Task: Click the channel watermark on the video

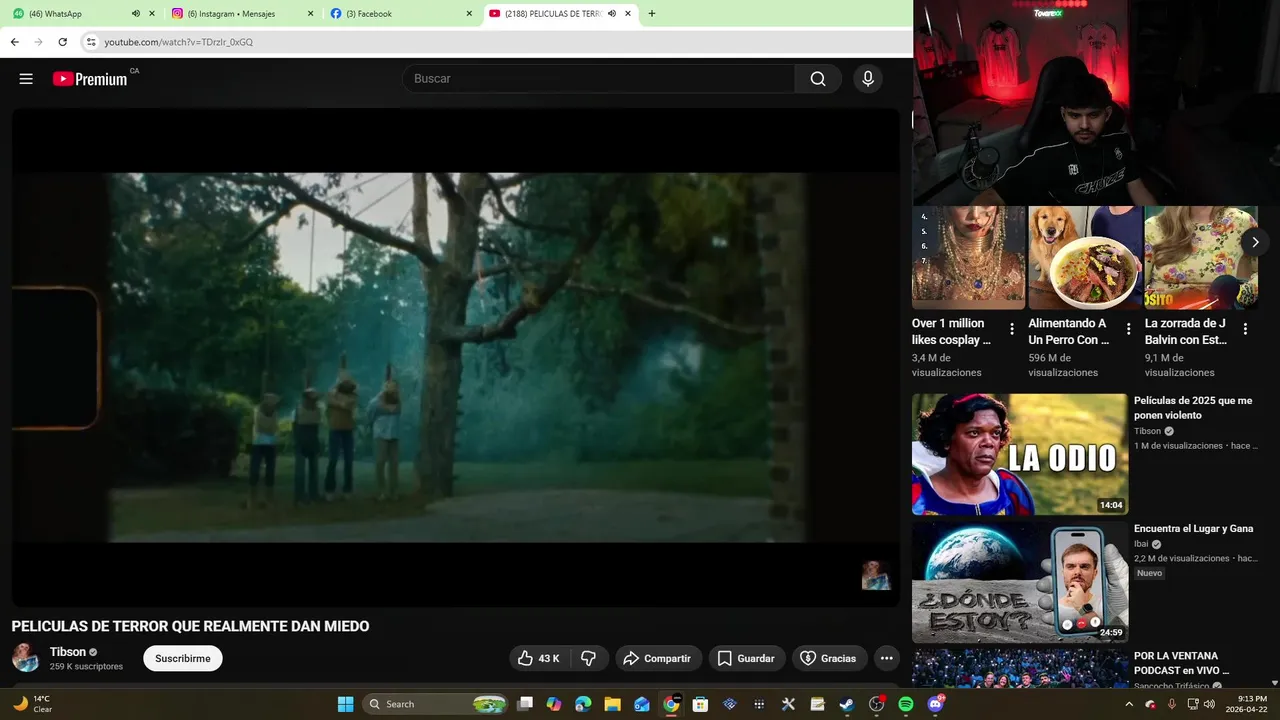Action: click(x=876, y=575)
